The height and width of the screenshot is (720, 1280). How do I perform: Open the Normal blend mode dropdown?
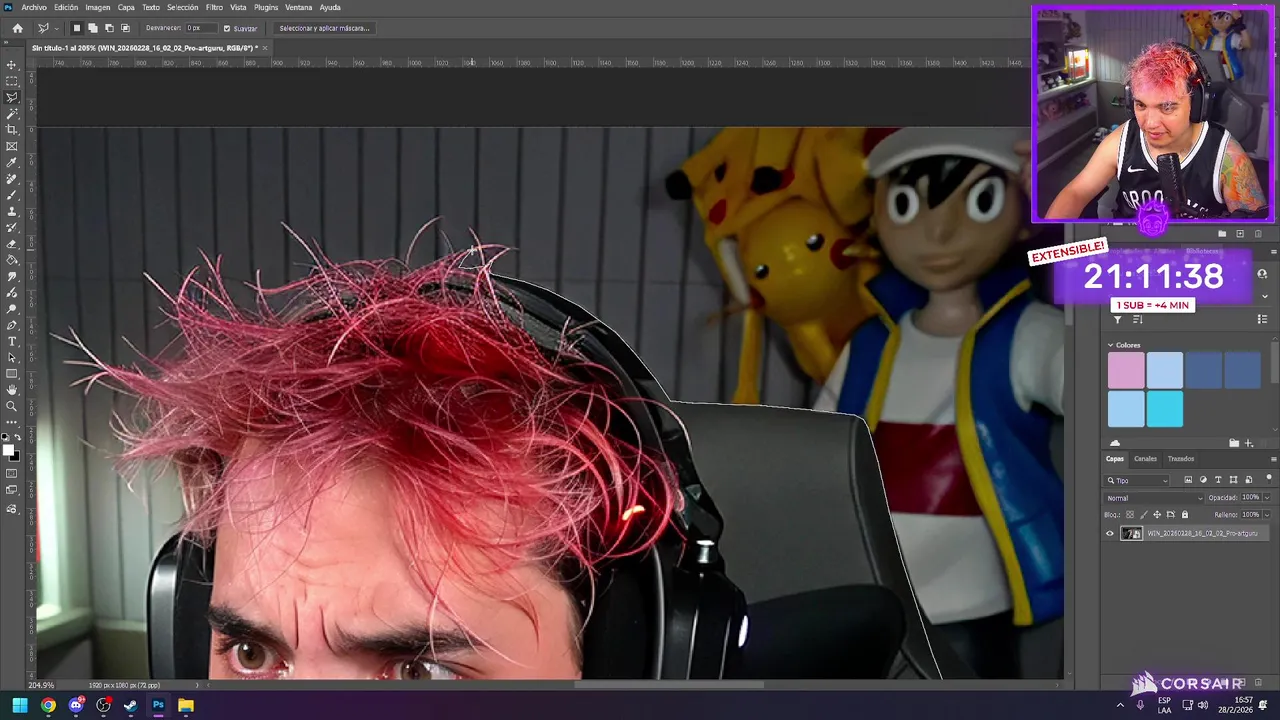pos(1155,497)
